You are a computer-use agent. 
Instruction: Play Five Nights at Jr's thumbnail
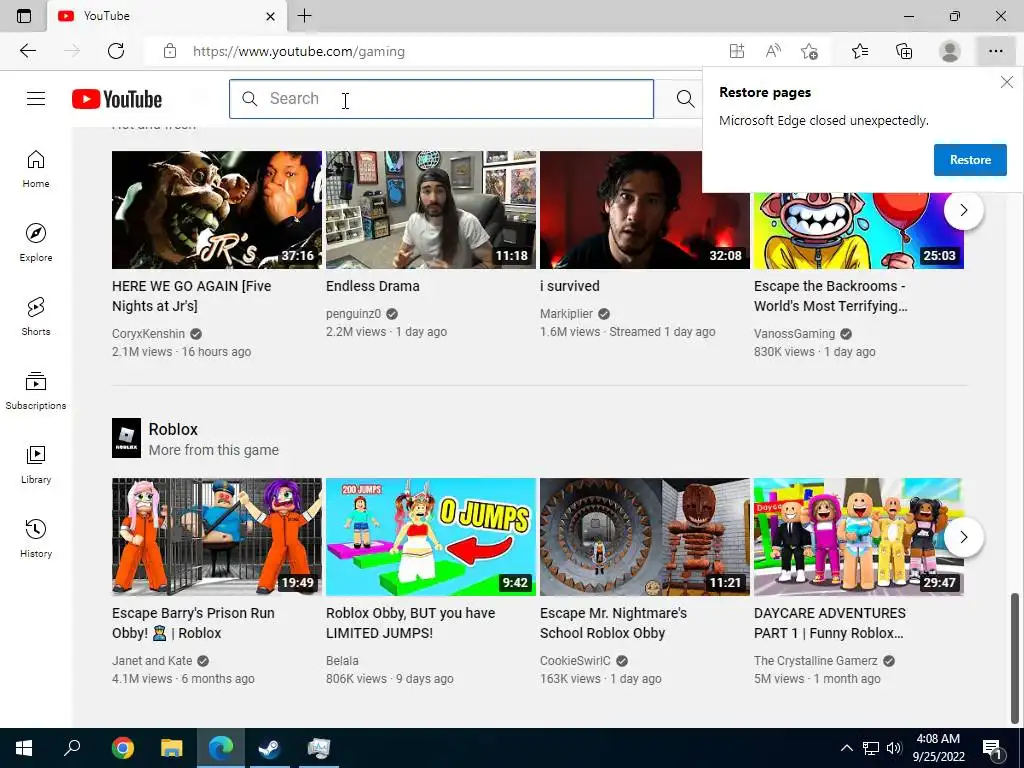pos(217,210)
